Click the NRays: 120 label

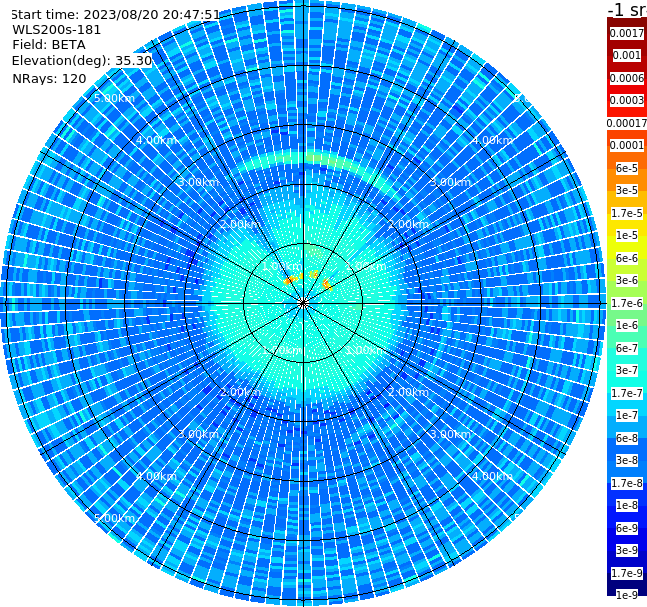[49, 78]
